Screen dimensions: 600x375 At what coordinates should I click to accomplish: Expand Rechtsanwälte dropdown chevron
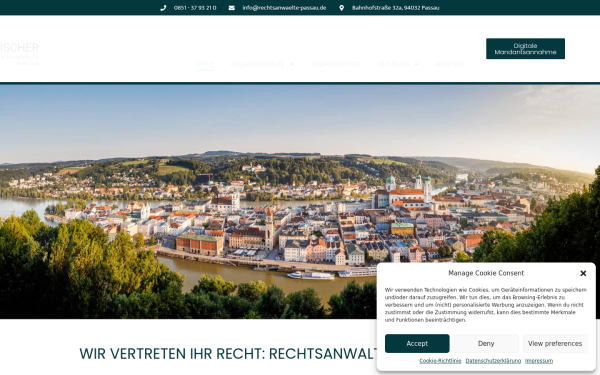pos(292,64)
